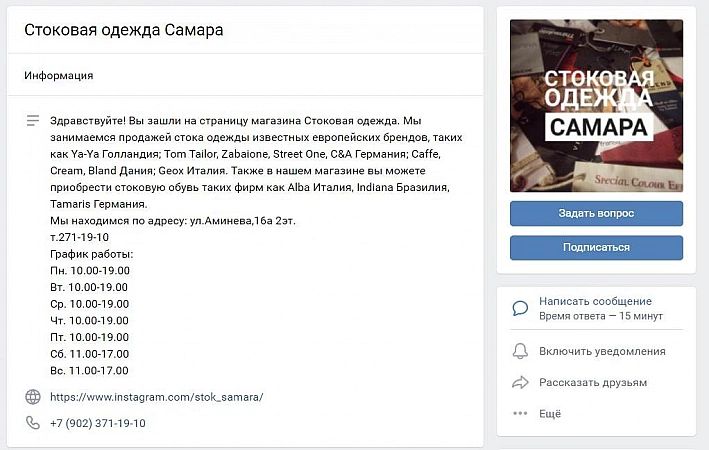Open the Стоковая одежда Самара avatar image
This screenshot has width=709, height=450.
(596, 106)
